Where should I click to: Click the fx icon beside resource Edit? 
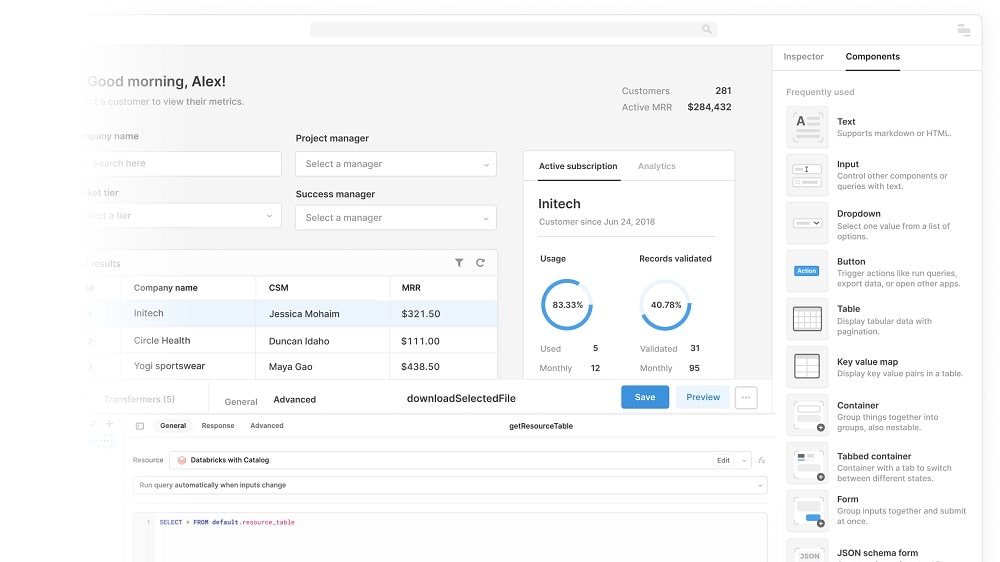click(761, 460)
